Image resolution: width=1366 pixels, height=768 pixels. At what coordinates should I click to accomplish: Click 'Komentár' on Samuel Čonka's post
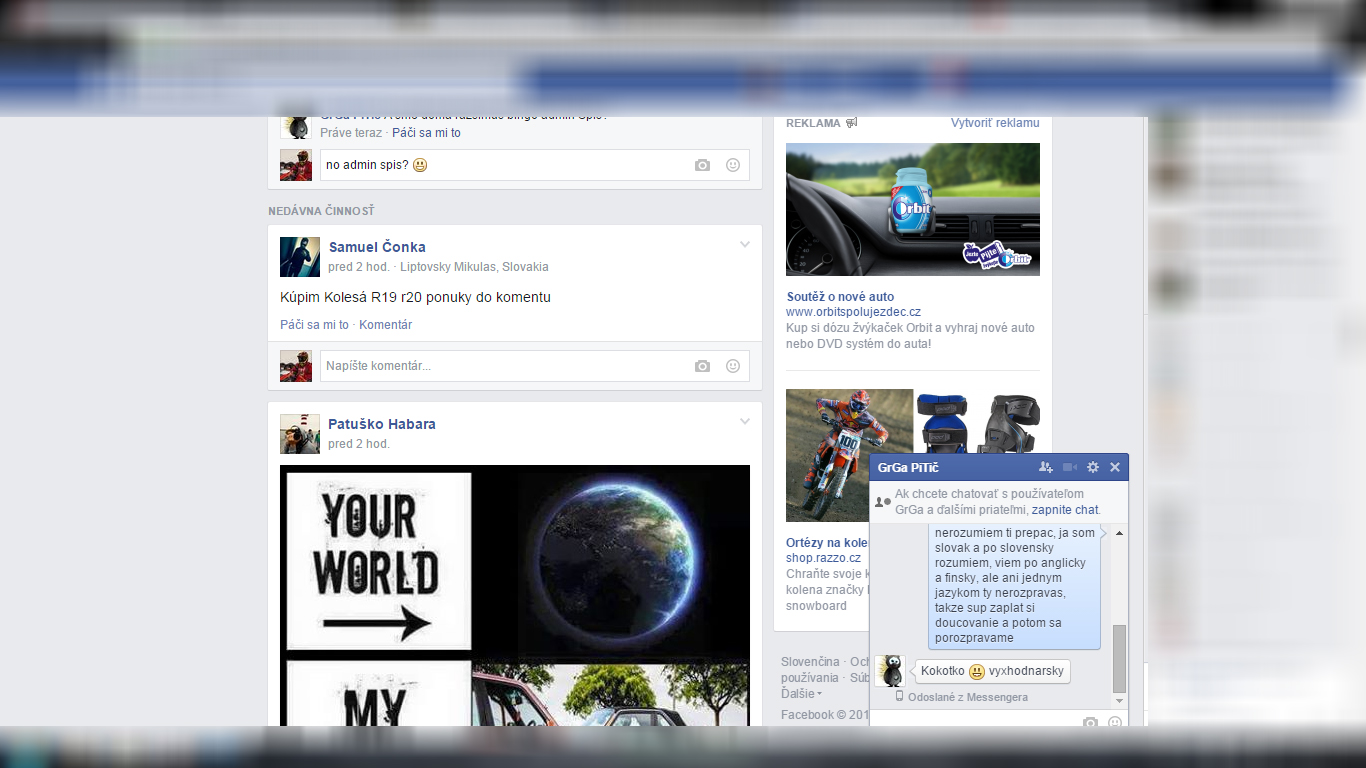[385, 325]
